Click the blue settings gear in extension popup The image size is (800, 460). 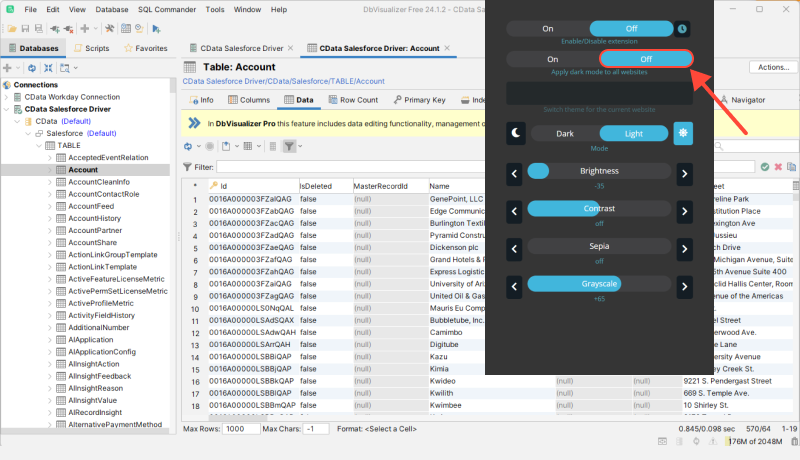pyautogui.click(x=683, y=134)
